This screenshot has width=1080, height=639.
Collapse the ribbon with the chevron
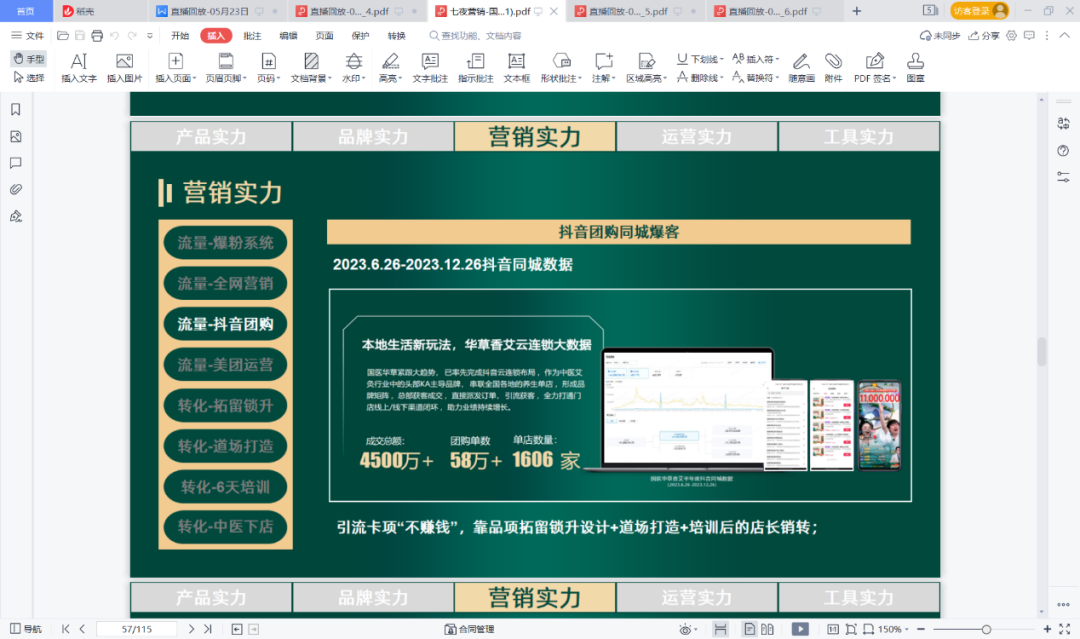(x=1065, y=36)
